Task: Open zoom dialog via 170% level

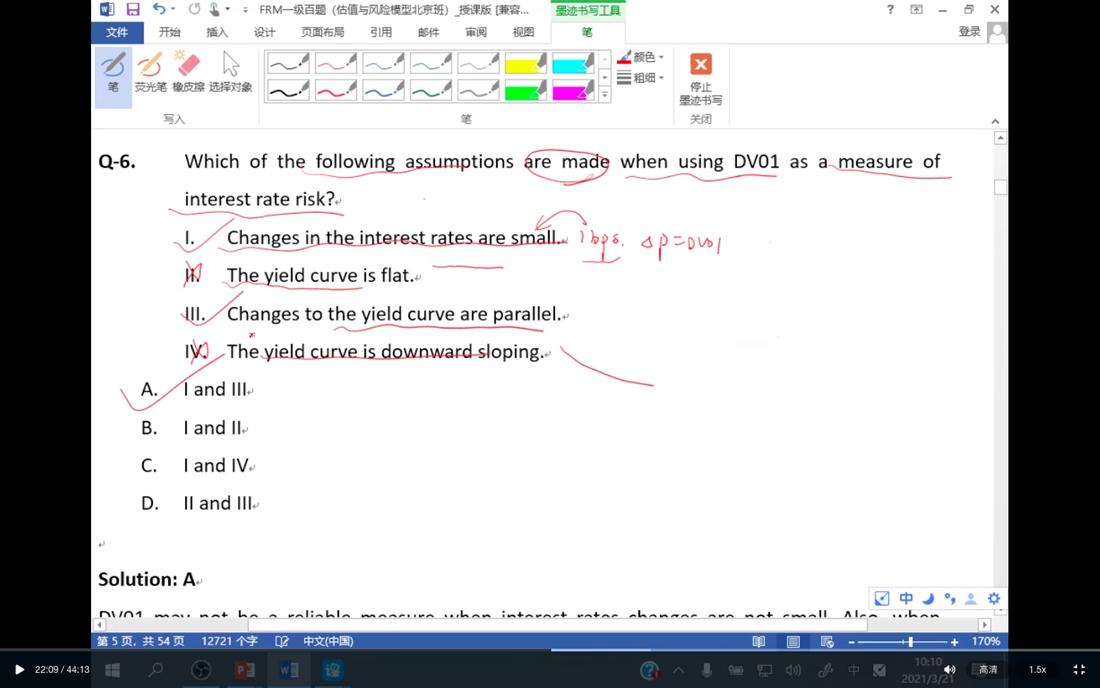Action: 986,641
